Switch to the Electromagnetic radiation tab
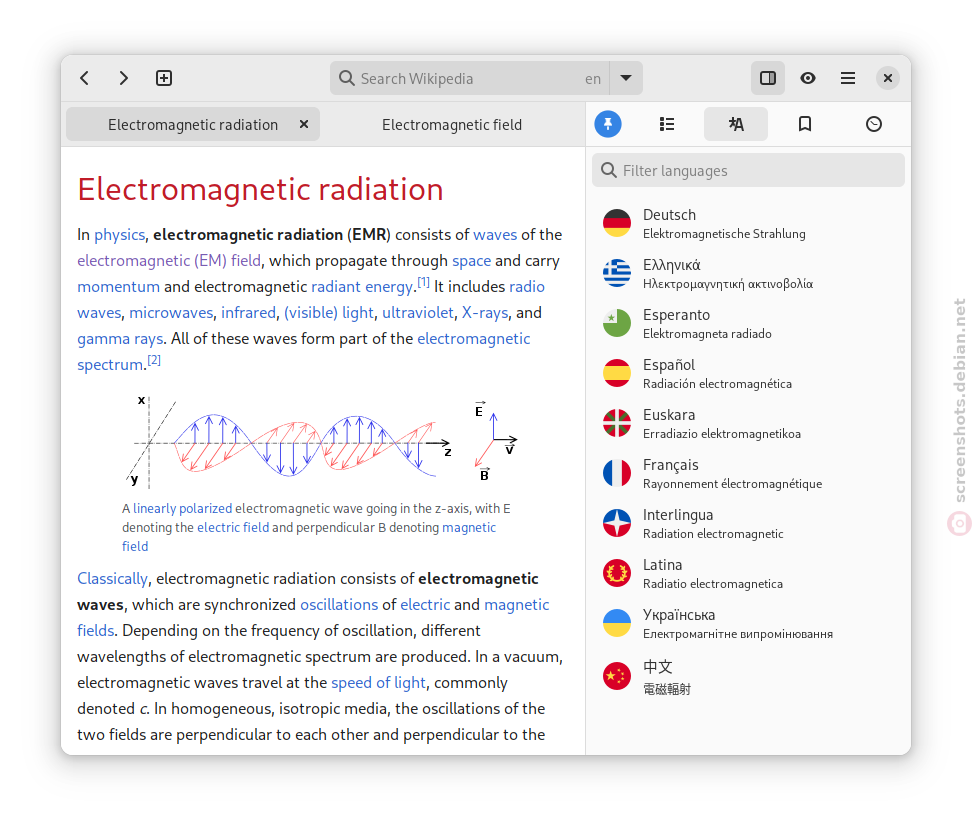Viewport: 972px width, 822px height. [x=193, y=125]
